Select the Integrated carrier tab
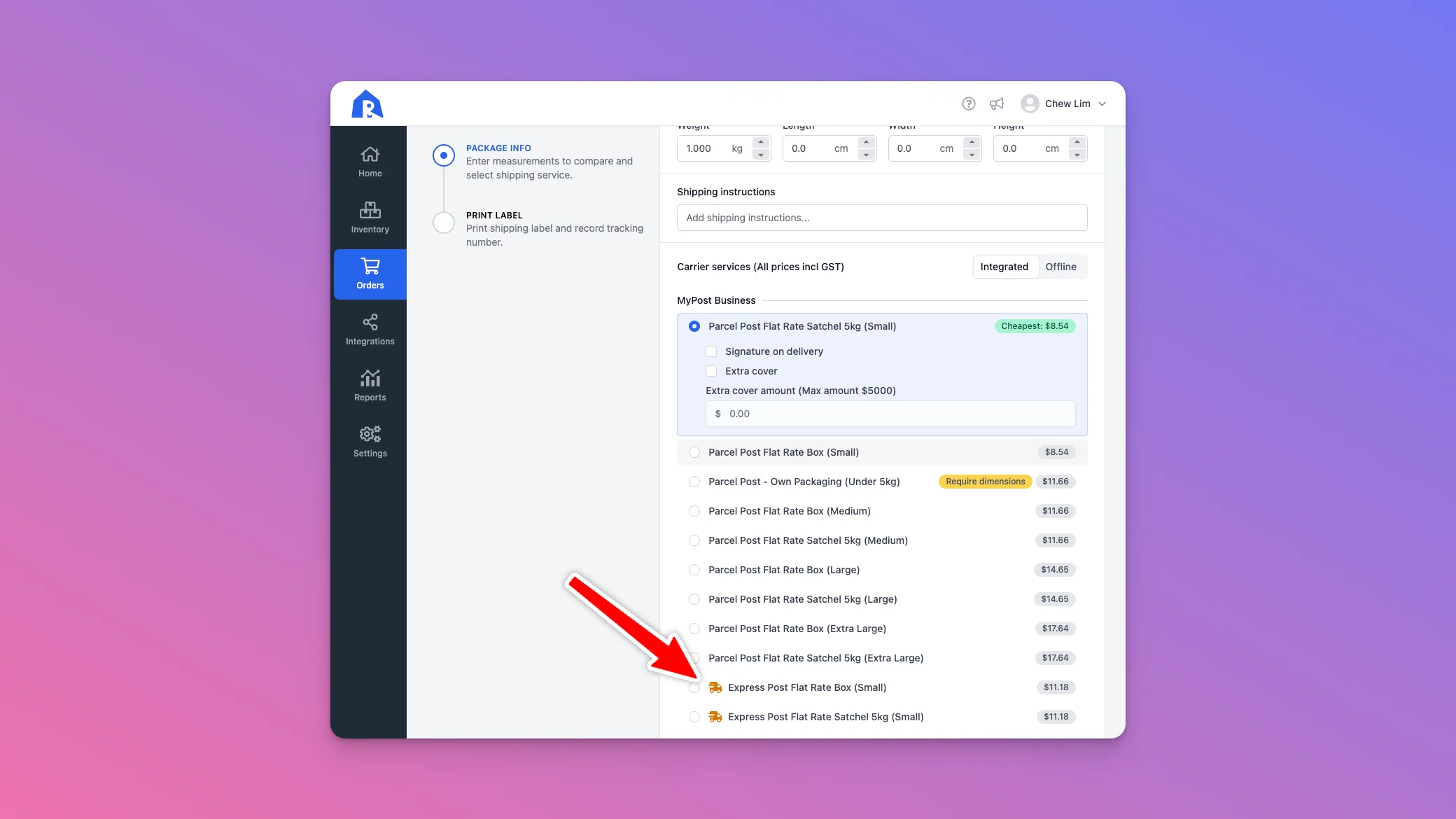 pyautogui.click(x=1004, y=267)
